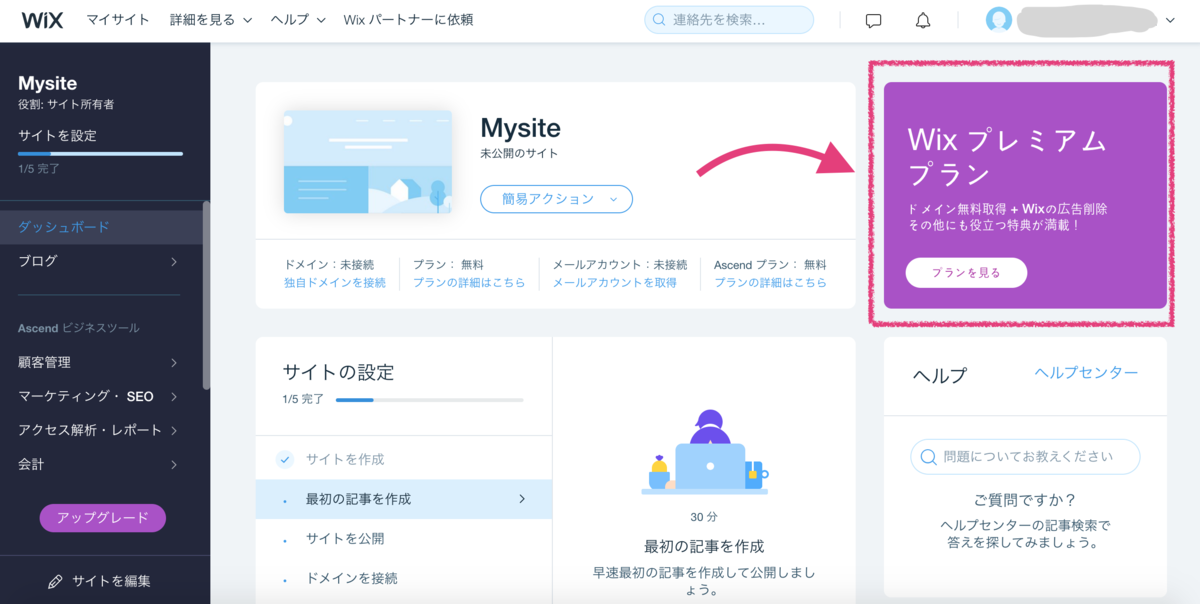Viewport: 1200px width, 604px height.
Task: Select サイトを作成 setup step
Action: 404,459
